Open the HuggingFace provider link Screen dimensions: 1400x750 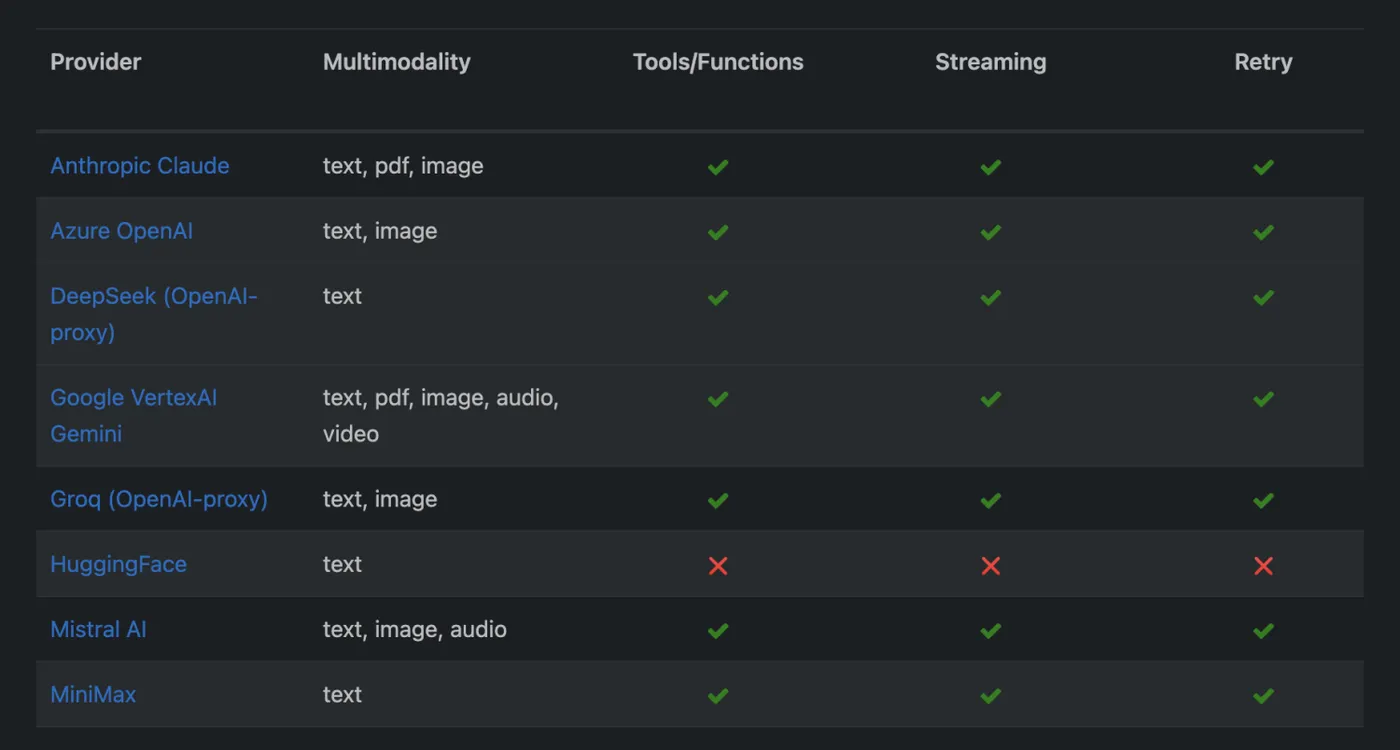point(118,564)
